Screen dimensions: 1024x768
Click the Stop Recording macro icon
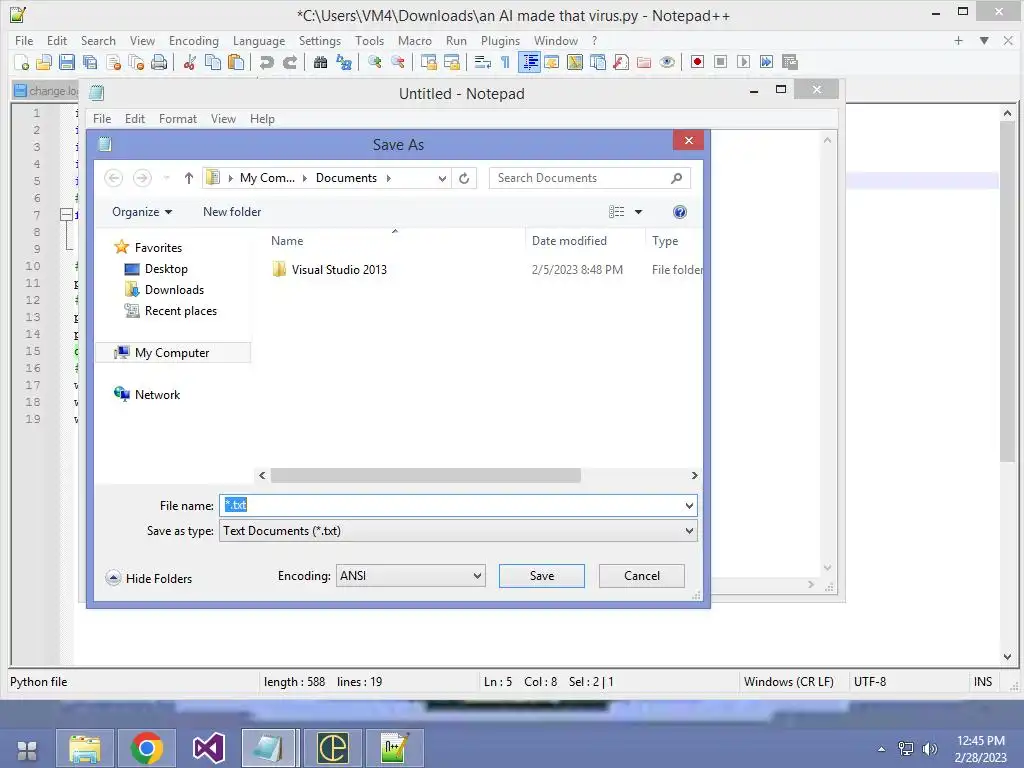(720, 62)
